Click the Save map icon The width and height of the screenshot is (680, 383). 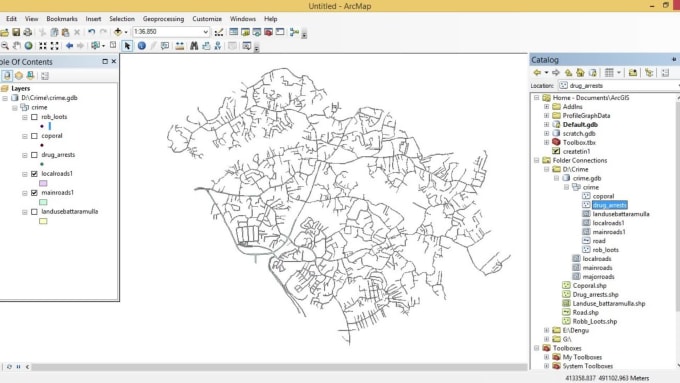[x=16, y=32]
